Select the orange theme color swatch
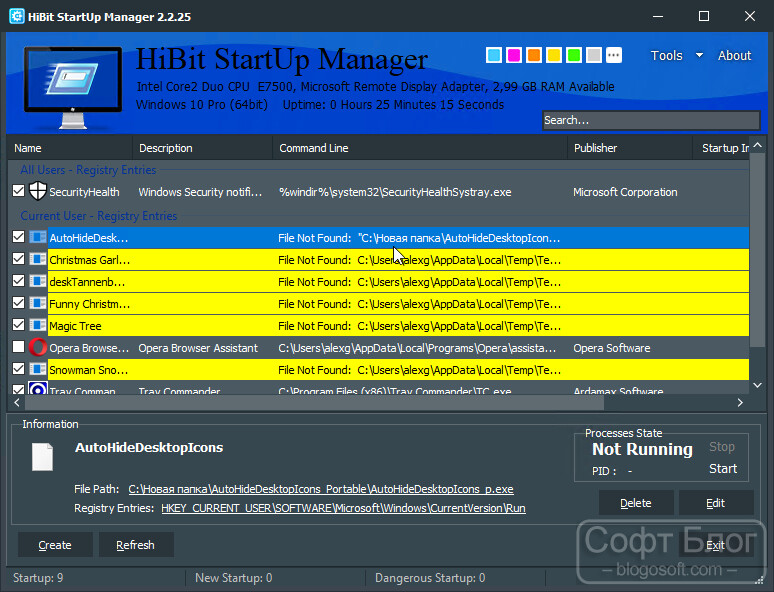 click(x=534, y=55)
